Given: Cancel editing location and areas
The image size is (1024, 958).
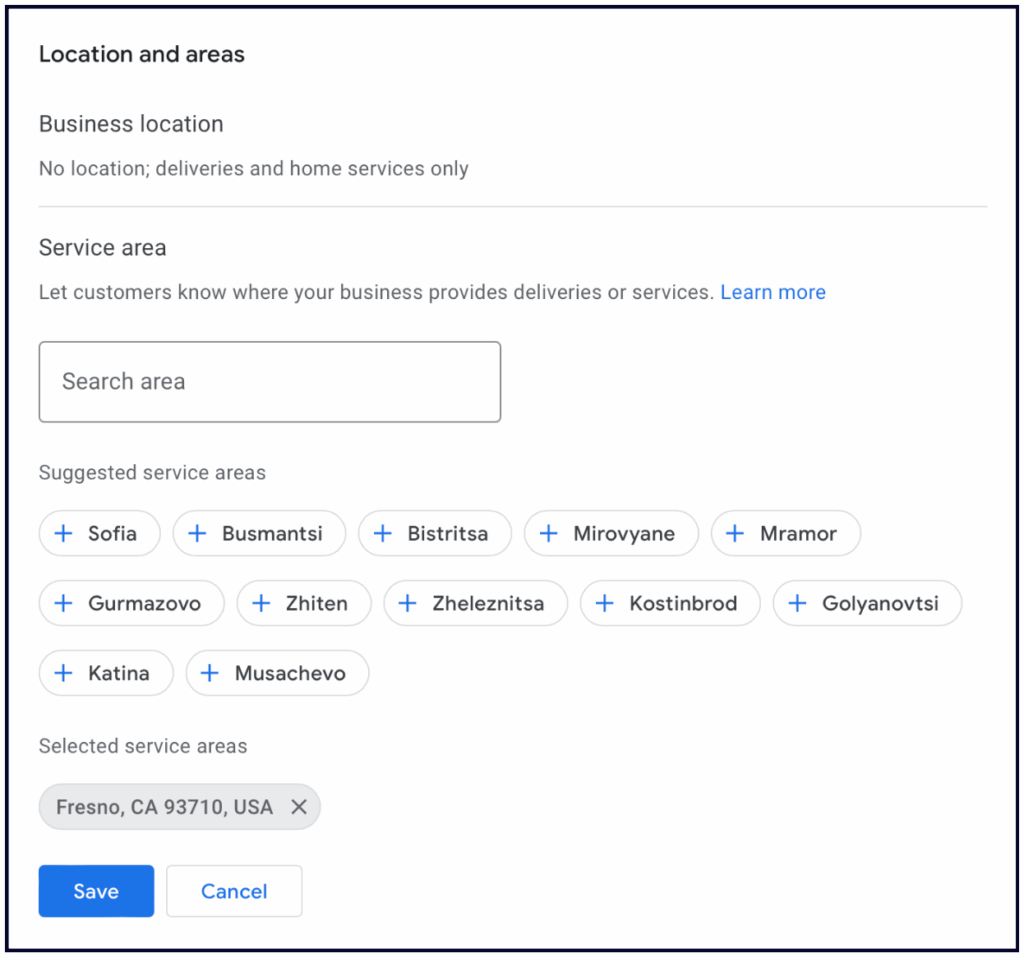Looking at the screenshot, I should pos(234,891).
